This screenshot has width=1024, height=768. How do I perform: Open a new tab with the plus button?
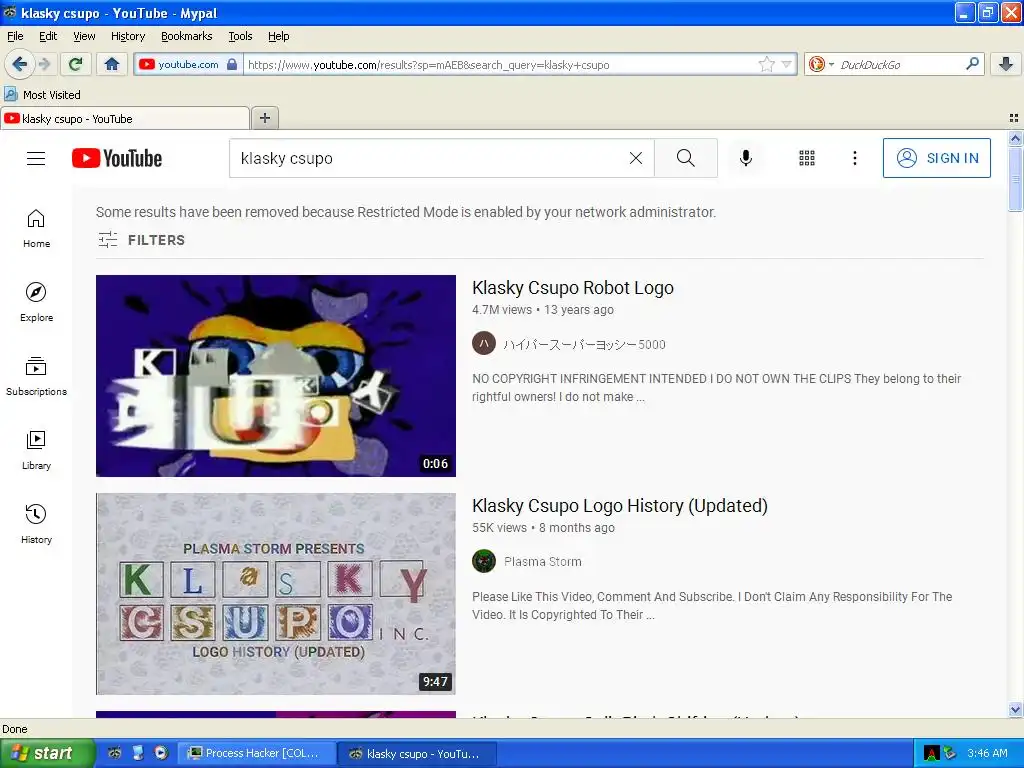pos(264,118)
